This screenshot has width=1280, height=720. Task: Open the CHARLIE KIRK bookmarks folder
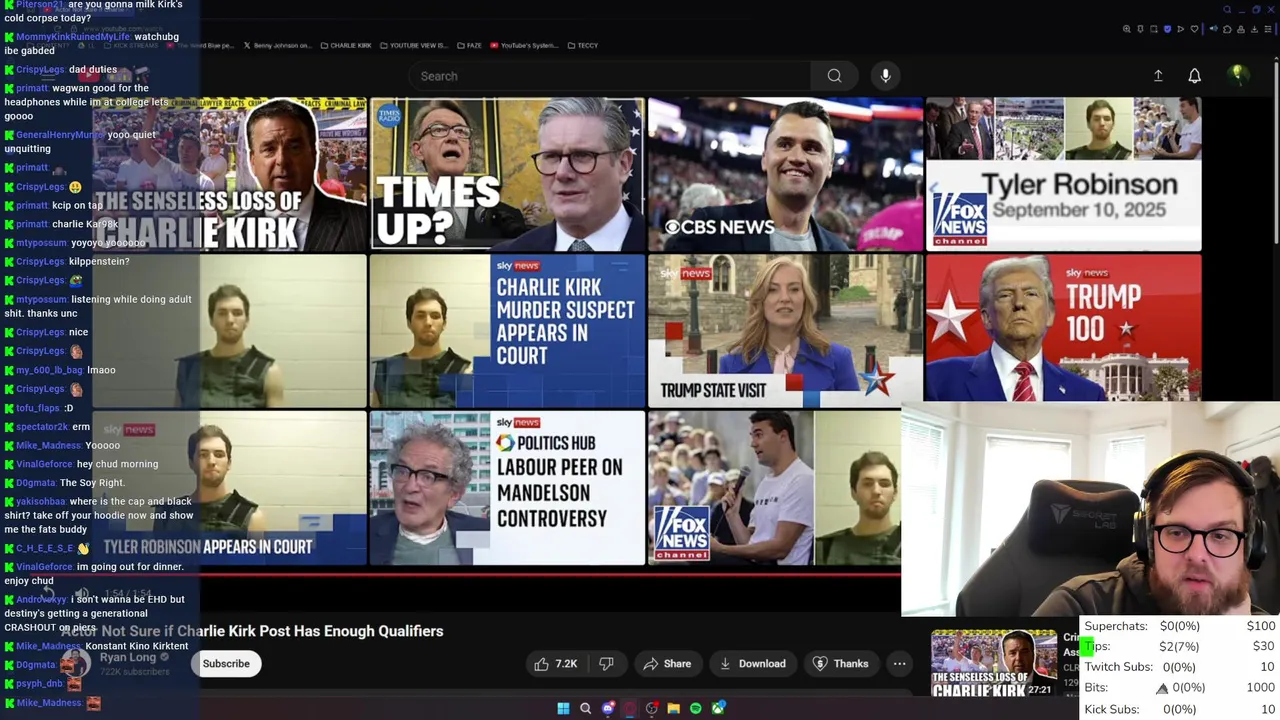345,45
